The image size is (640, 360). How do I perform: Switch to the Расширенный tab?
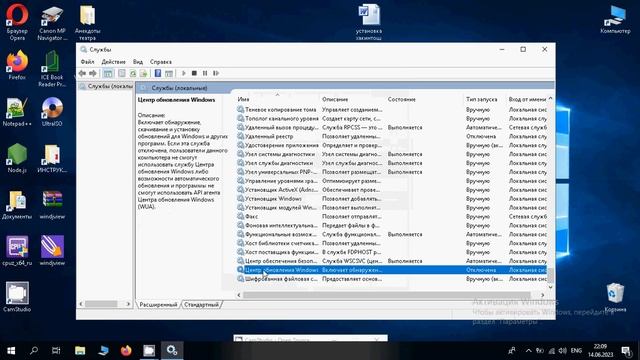pos(158,304)
